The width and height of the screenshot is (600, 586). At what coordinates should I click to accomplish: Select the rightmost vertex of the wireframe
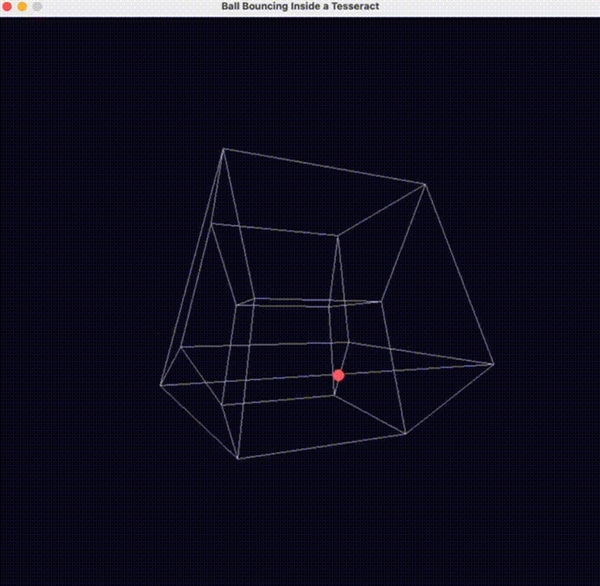(493, 364)
